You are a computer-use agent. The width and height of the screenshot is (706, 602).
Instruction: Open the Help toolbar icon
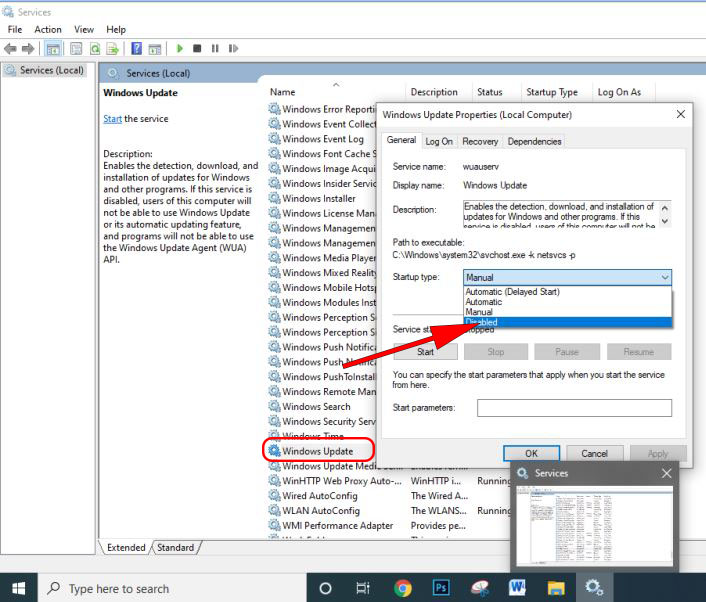[136, 48]
